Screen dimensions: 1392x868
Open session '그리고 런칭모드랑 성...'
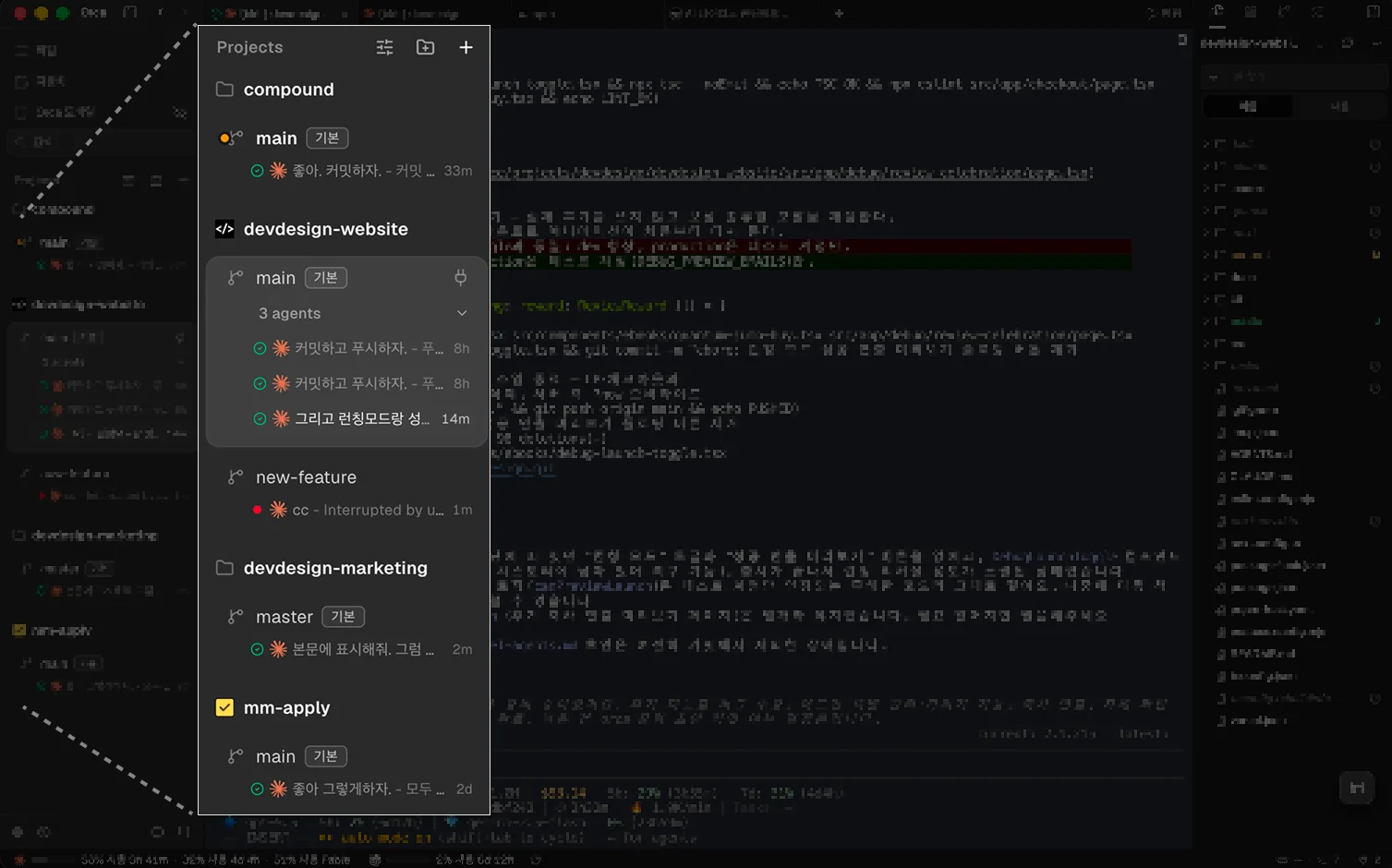[x=362, y=418]
